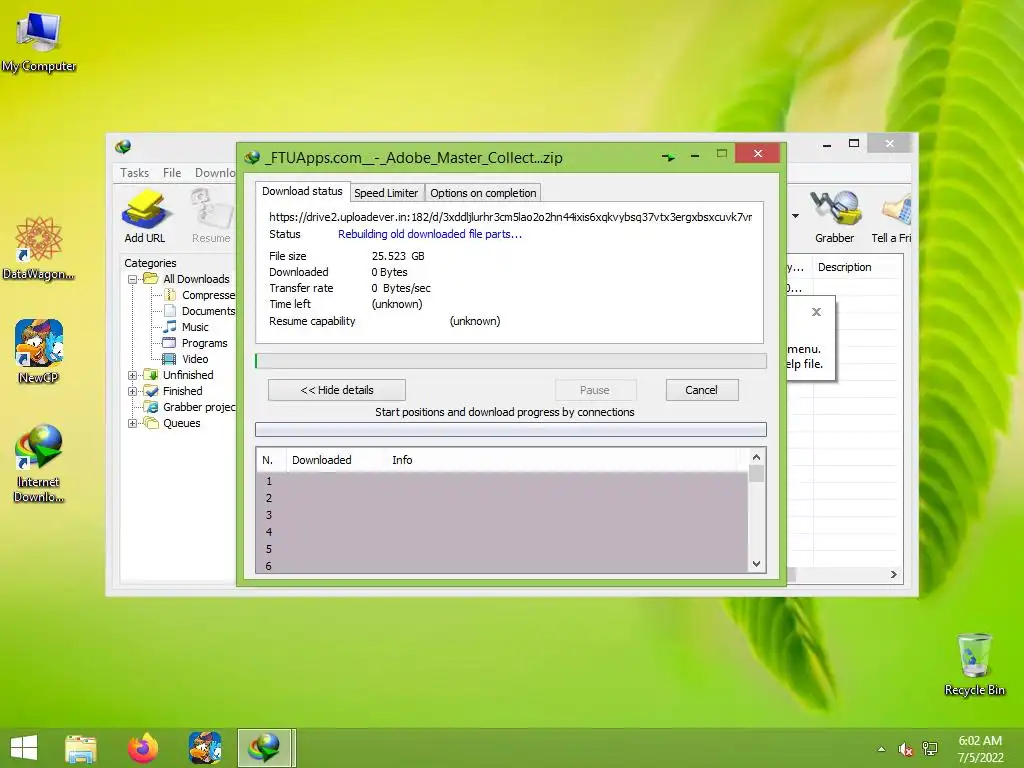Click the muted speaker tray icon

click(906, 749)
